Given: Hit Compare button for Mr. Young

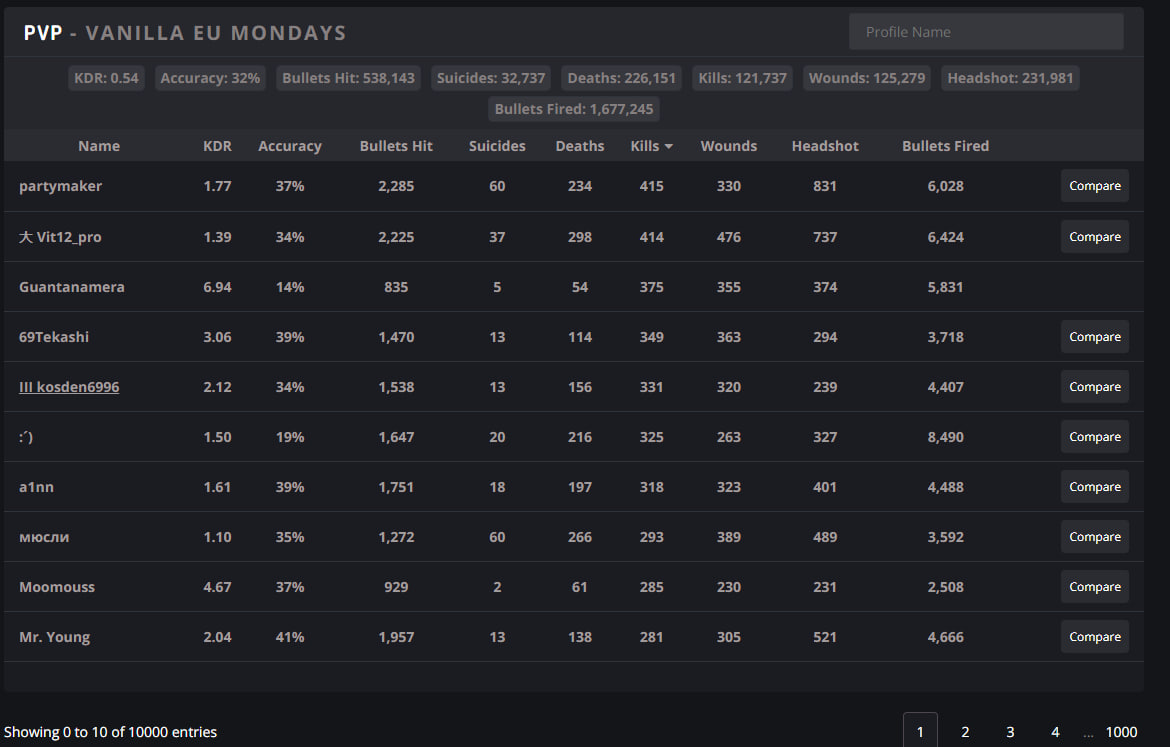Looking at the screenshot, I should (1094, 637).
